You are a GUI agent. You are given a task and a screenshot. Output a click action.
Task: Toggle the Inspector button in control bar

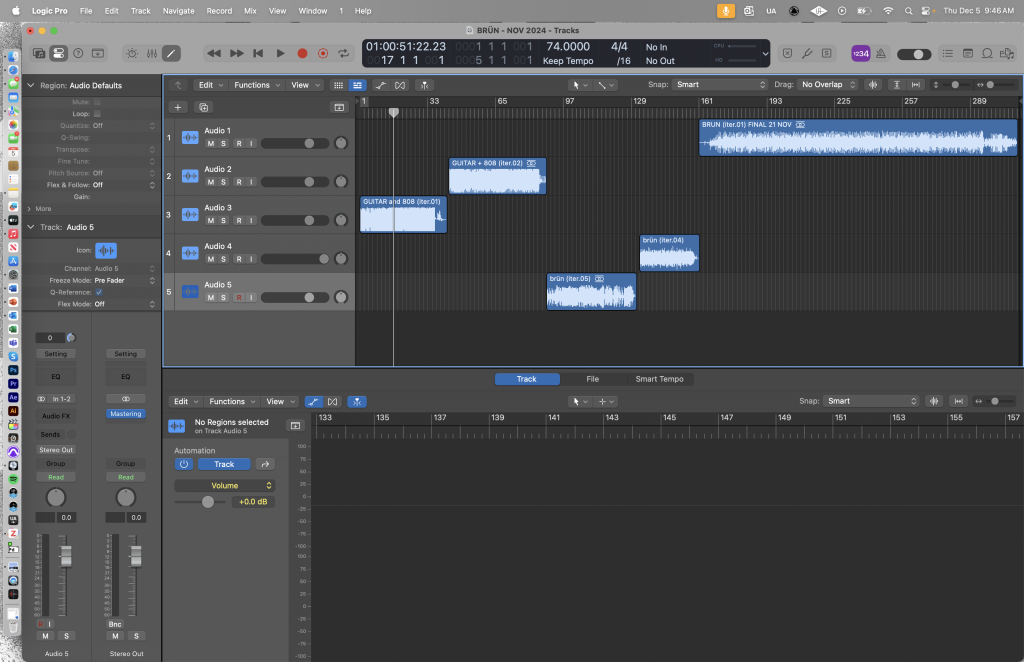click(59, 54)
